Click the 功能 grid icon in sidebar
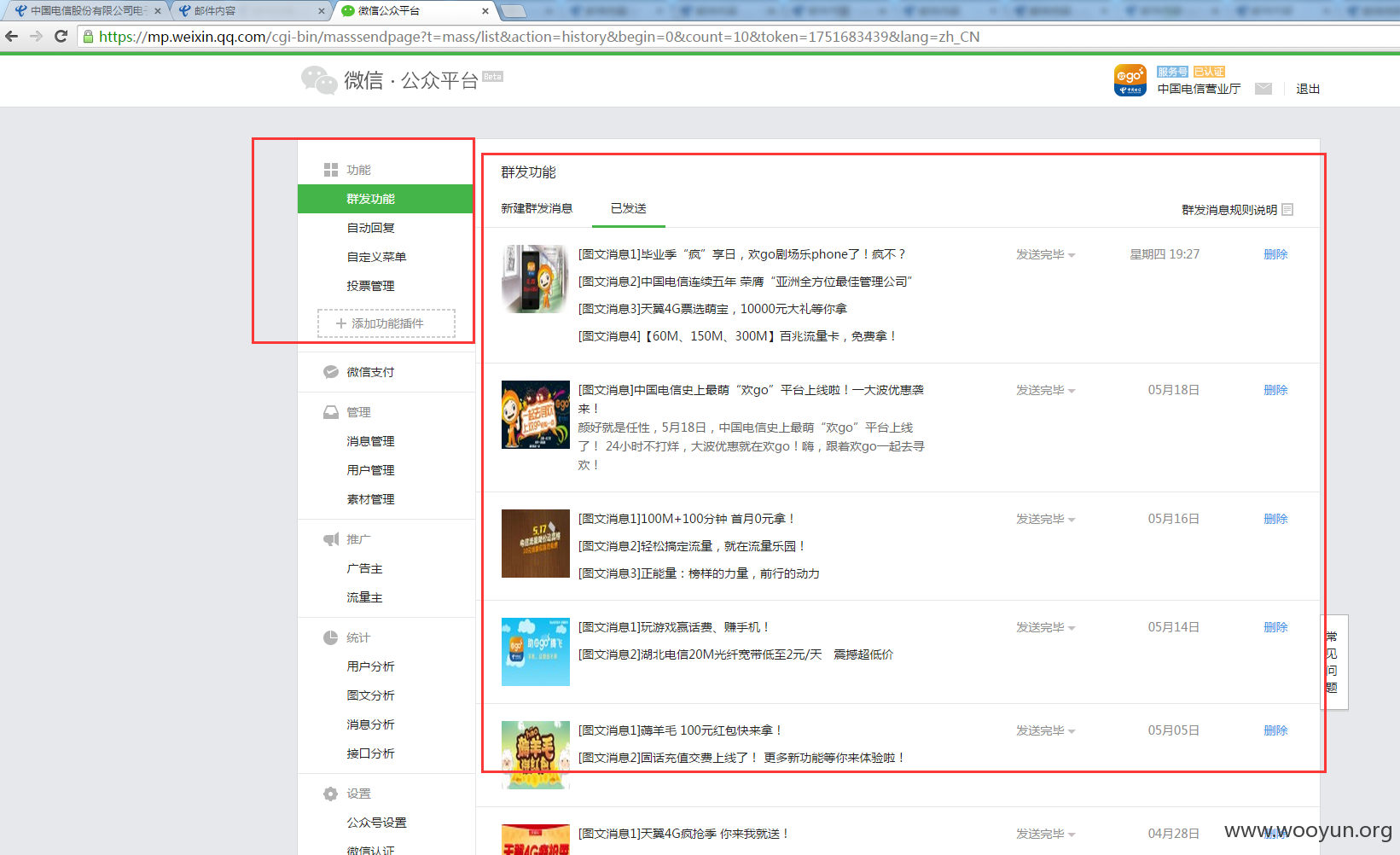This screenshot has height=855, width=1400. pyautogui.click(x=331, y=170)
